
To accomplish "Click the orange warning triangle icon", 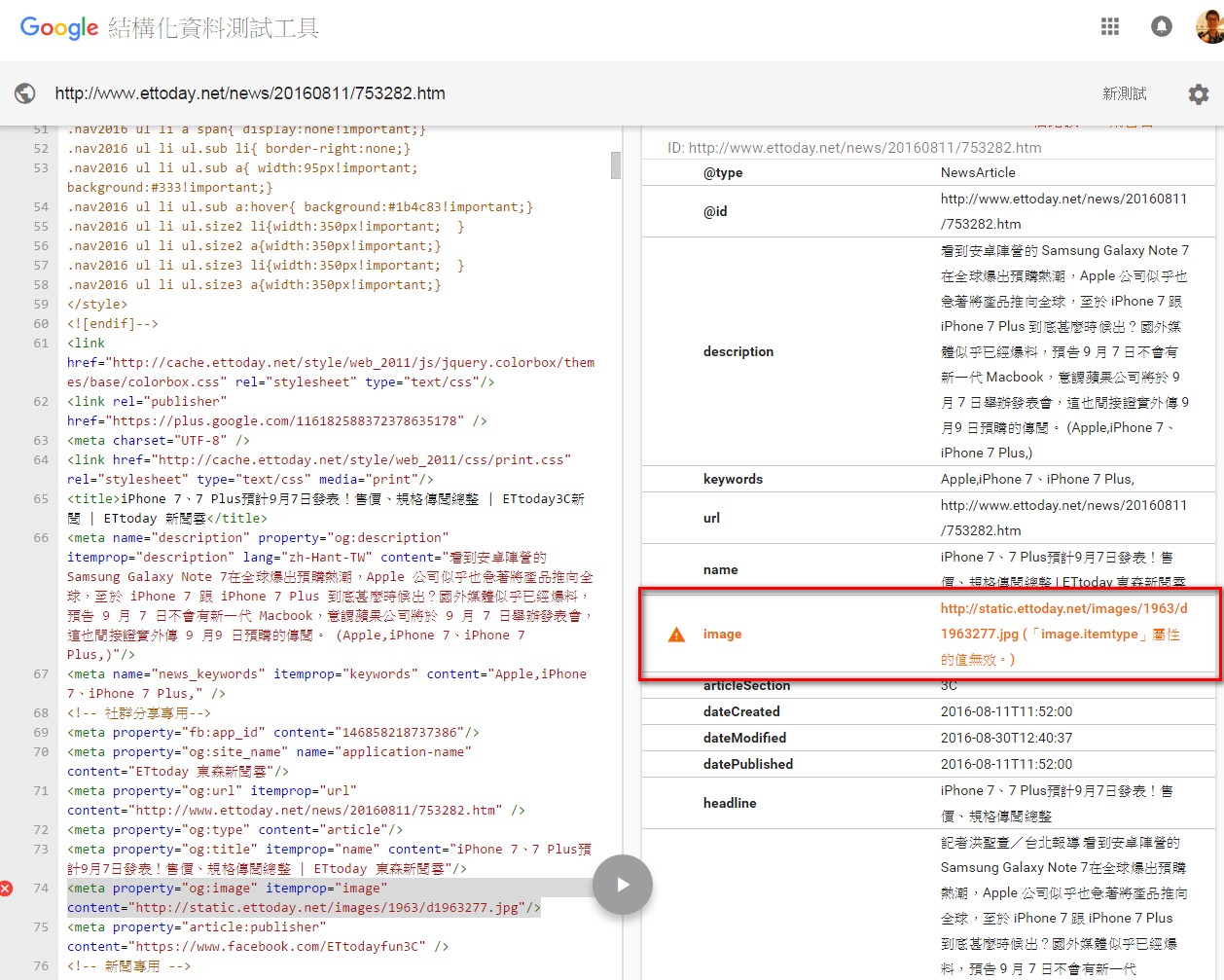I will pyautogui.click(x=677, y=635).
